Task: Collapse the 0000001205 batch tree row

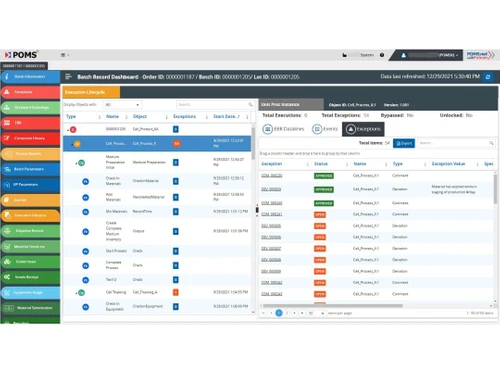Action: point(68,130)
